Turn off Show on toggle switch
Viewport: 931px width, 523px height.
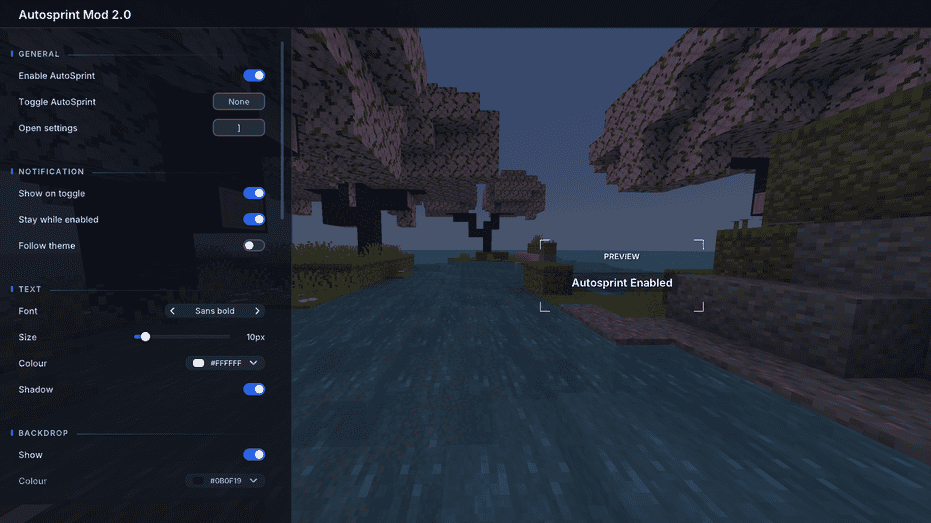(254, 193)
